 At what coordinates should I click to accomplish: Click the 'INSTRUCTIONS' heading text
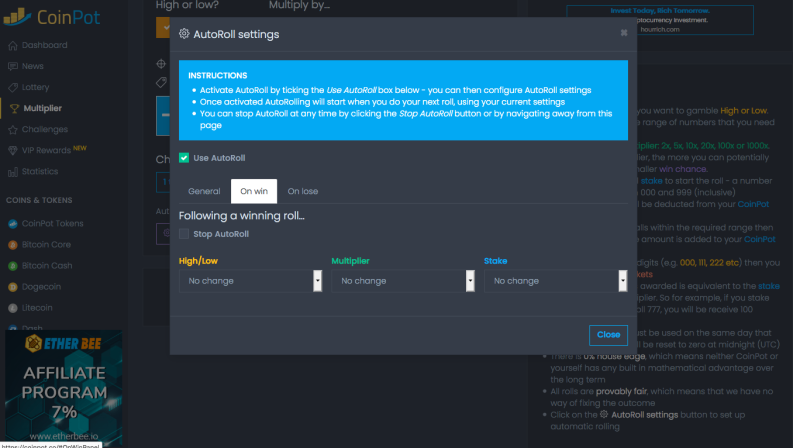pos(217,75)
